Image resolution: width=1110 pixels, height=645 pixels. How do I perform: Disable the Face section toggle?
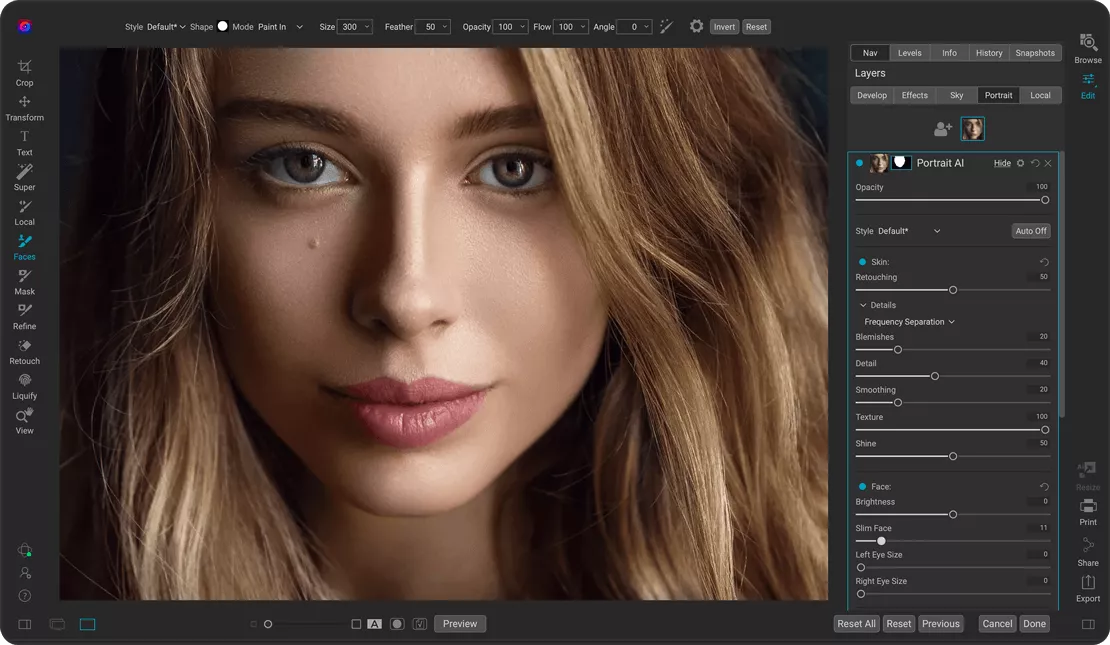tap(862, 487)
